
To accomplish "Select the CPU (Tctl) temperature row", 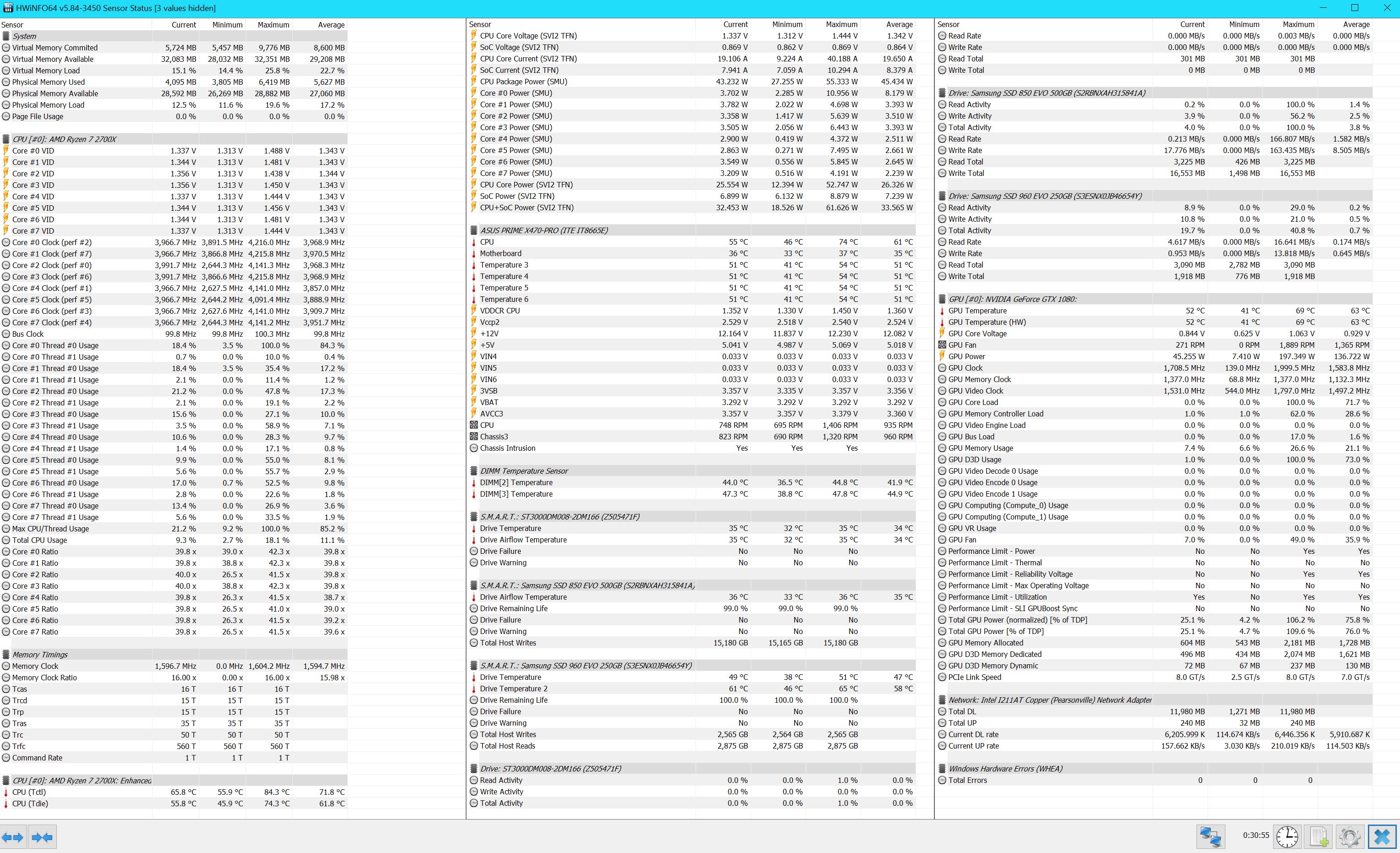I will coord(29,792).
